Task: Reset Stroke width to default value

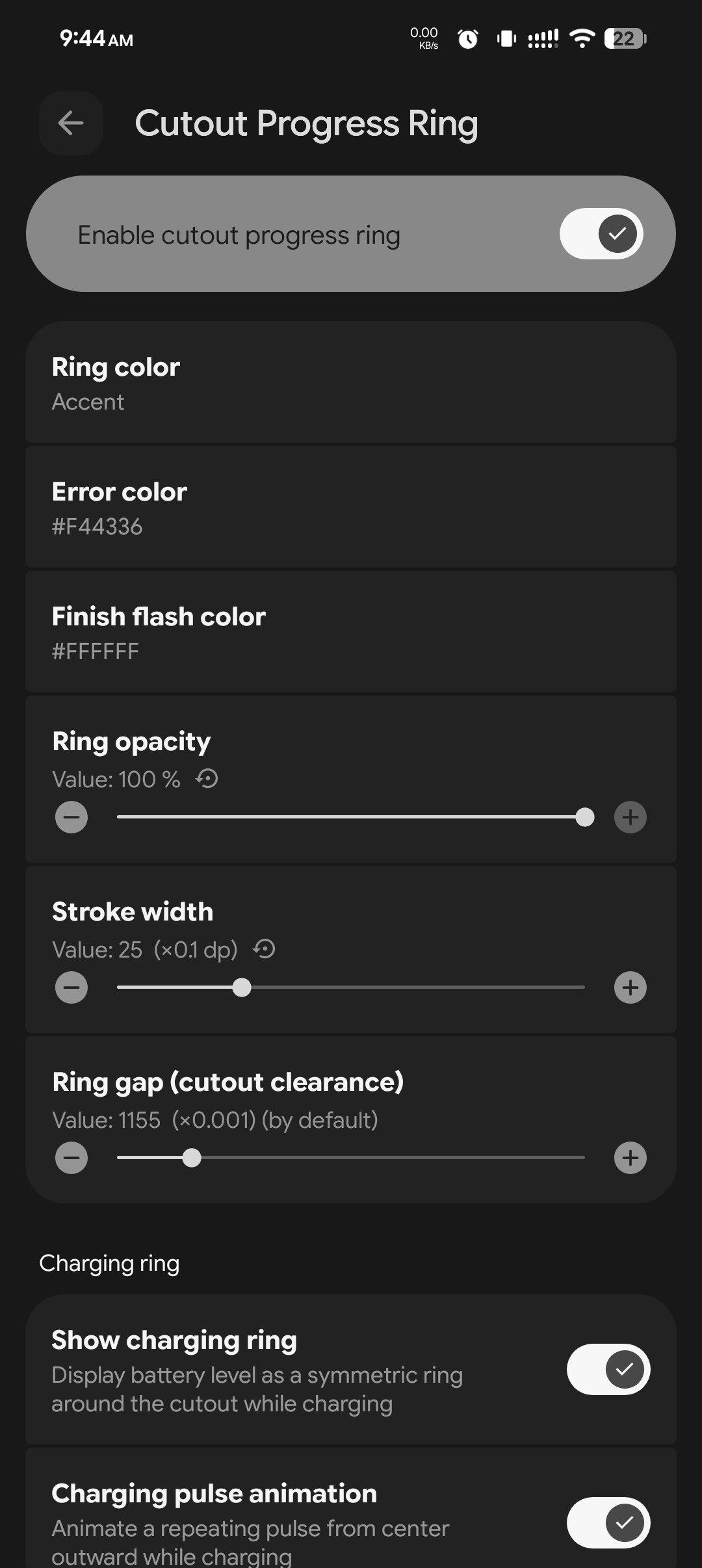Action: pos(265,948)
